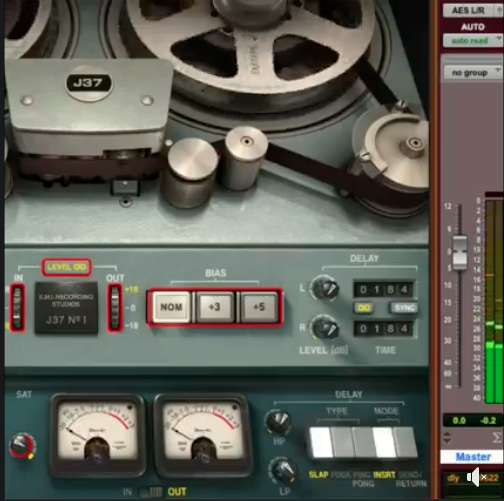Click the R delay time display 0184

pos(384,329)
